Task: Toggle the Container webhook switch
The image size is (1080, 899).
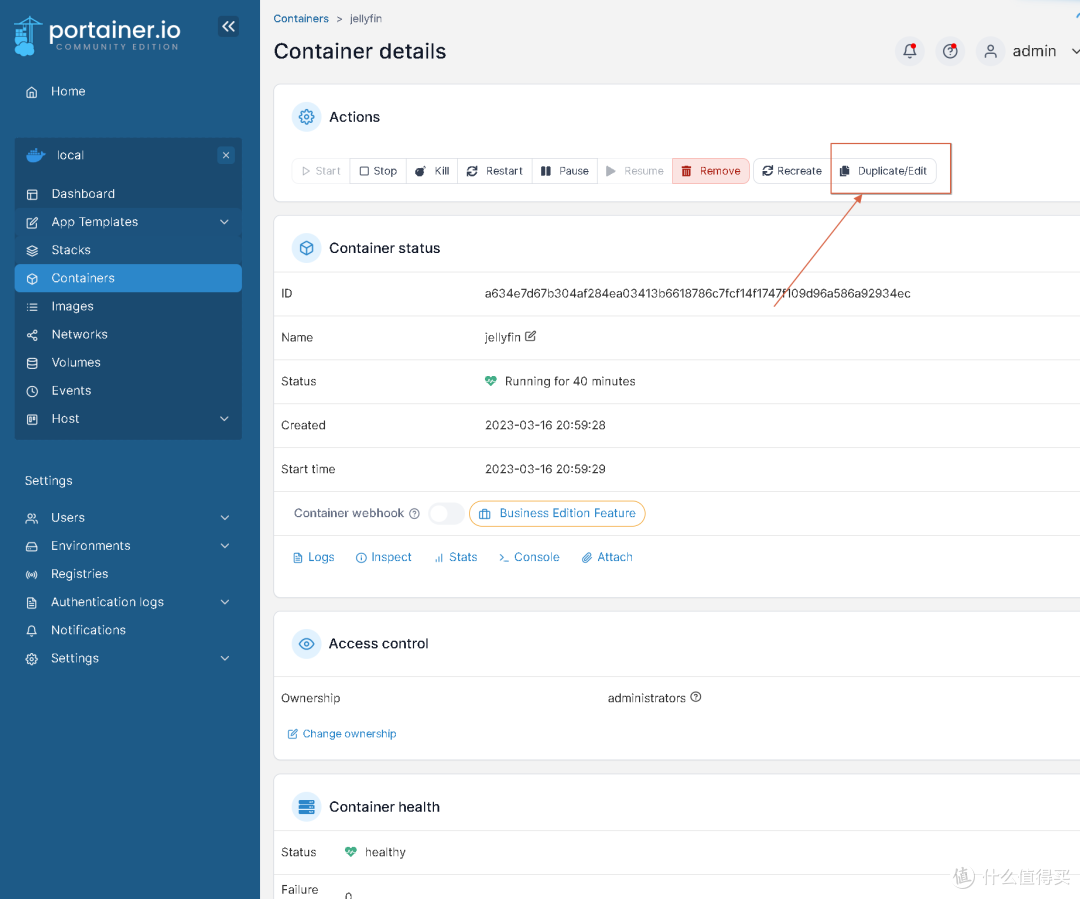Action: (x=446, y=513)
